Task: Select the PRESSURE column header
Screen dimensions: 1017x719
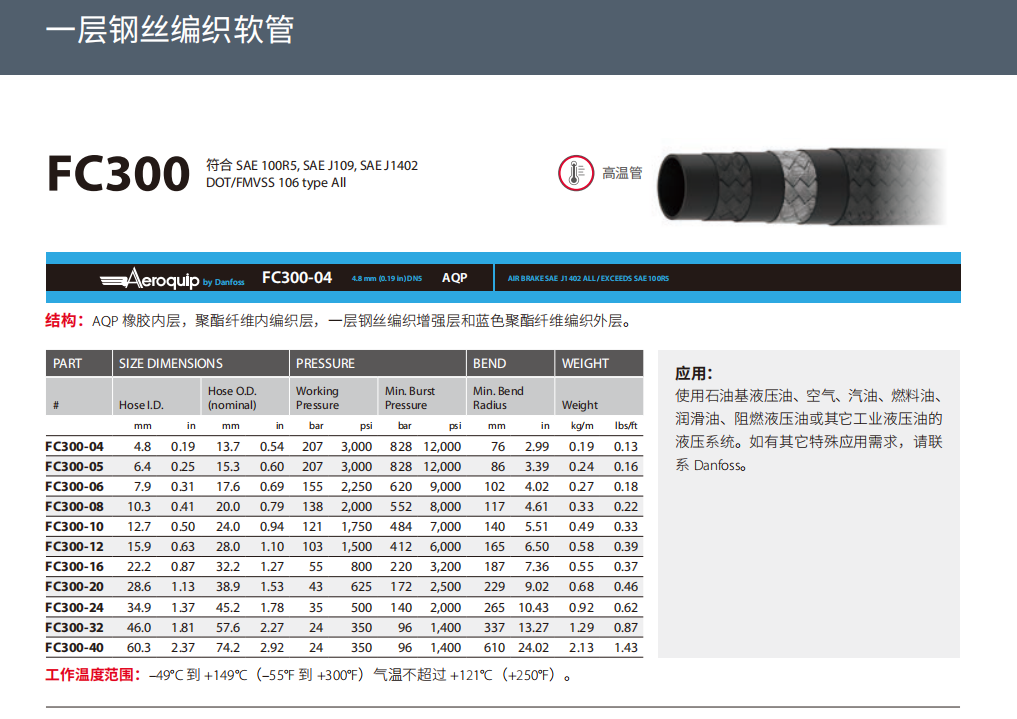Action: pyautogui.click(x=325, y=363)
